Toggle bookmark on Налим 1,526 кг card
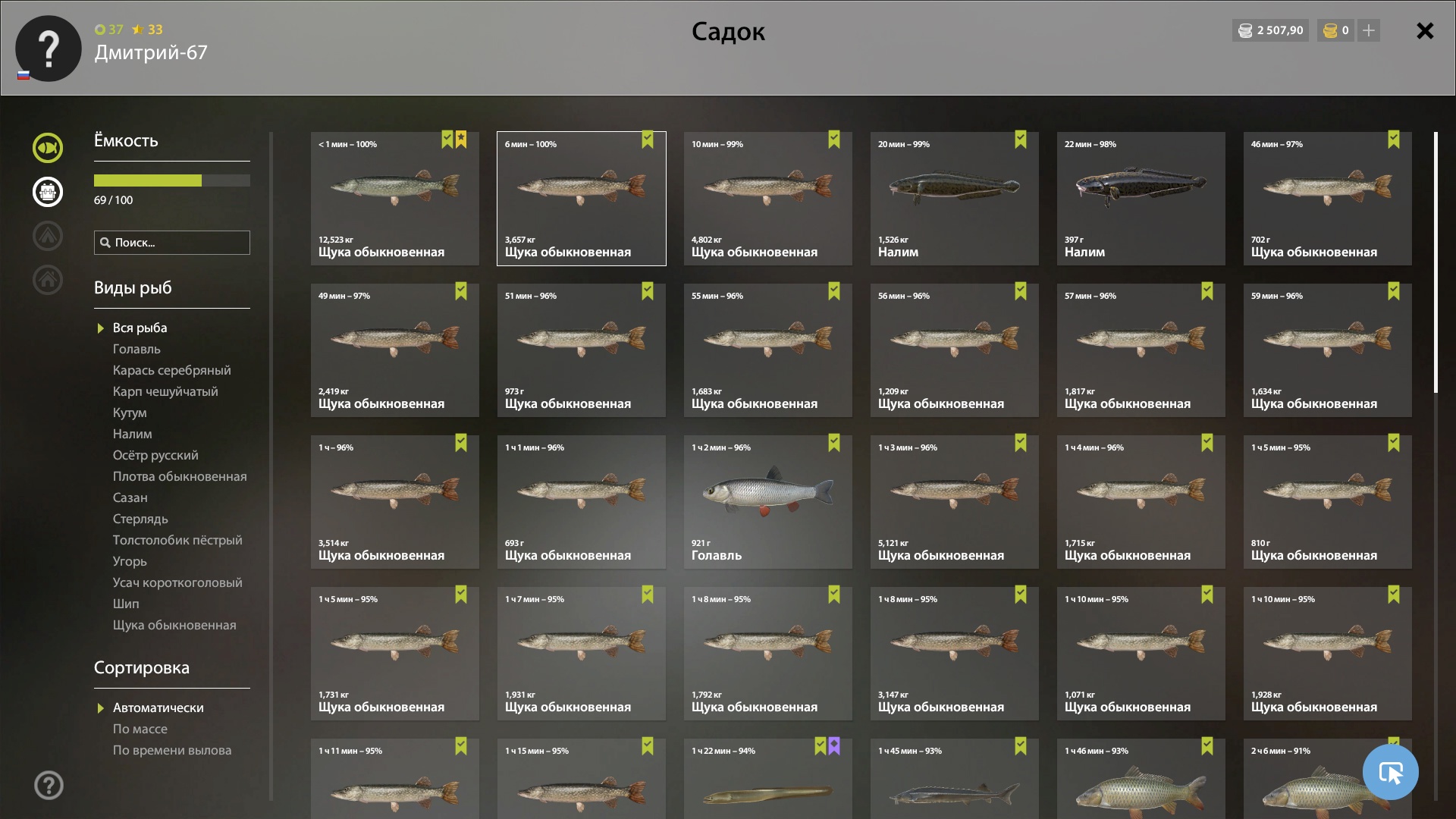This screenshot has width=1456, height=819. point(1021,140)
